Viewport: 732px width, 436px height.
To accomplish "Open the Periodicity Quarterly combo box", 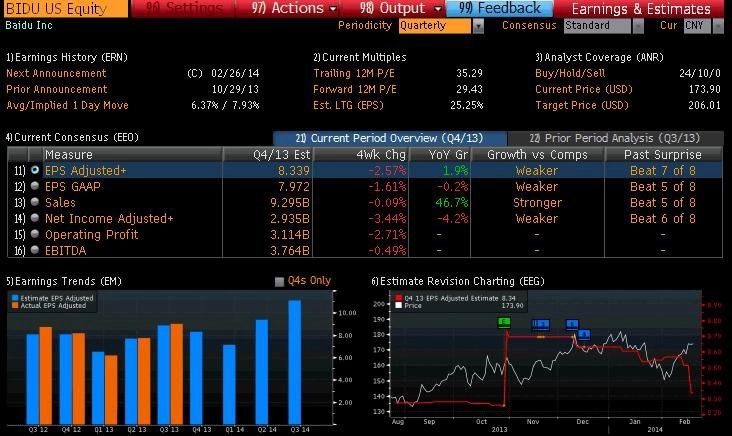I will click(435, 26).
